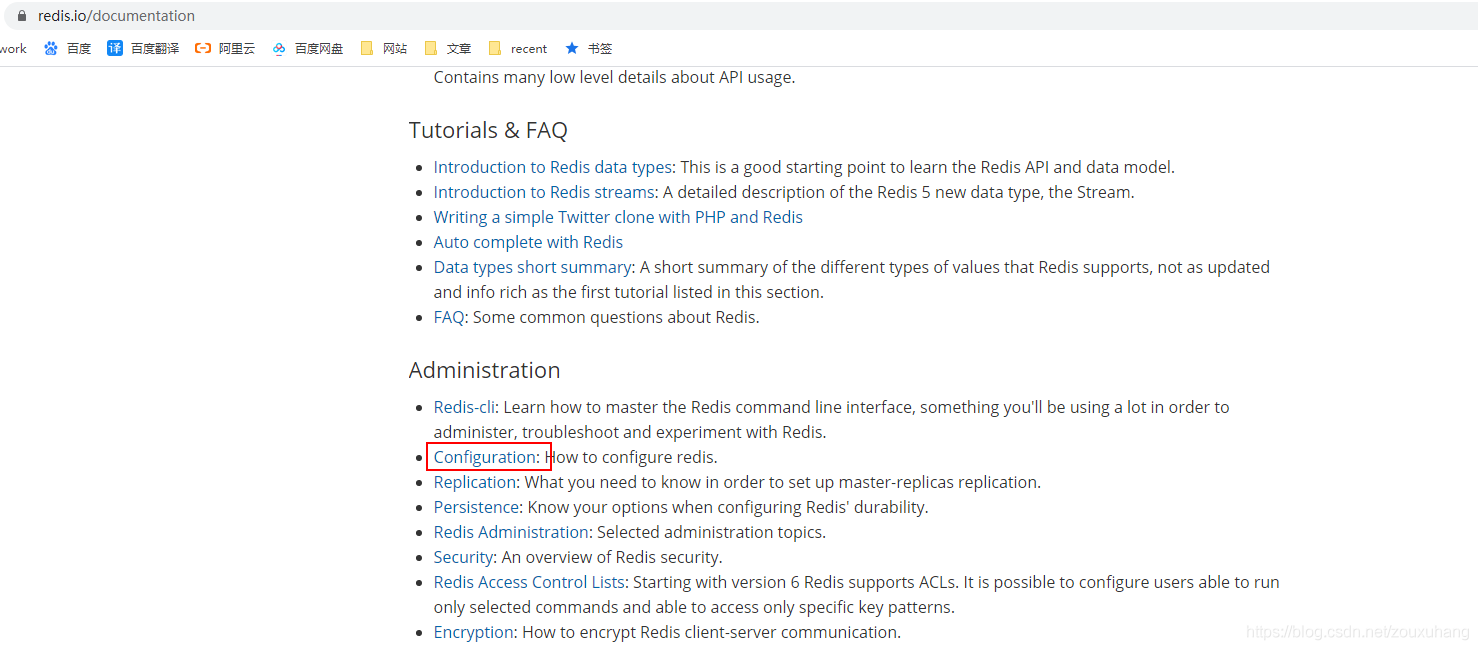Open the Baidu Translate bookmark icon
The width and height of the screenshot is (1478, 650).
113,47
